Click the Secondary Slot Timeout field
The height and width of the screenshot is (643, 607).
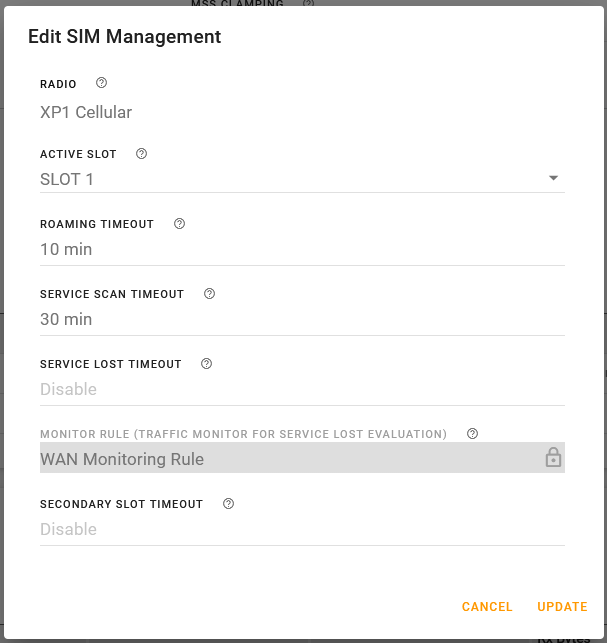[x=300, y=530]
